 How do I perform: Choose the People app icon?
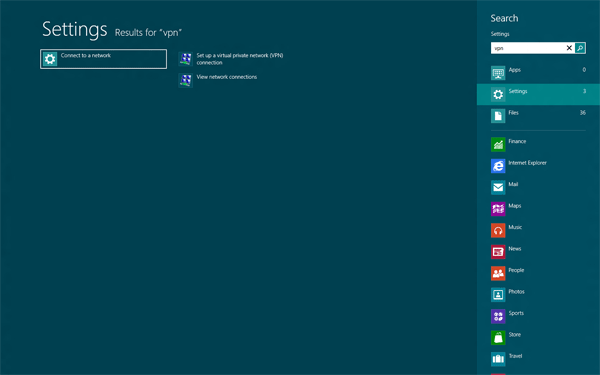click(498, 273)
